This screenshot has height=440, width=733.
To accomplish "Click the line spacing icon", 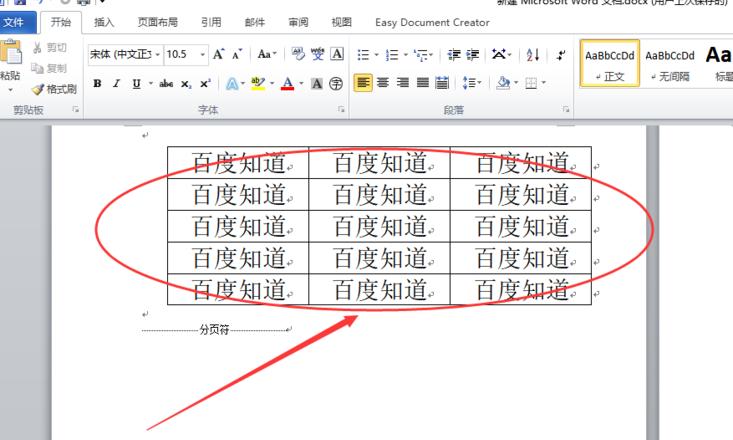I will (469, 83).
